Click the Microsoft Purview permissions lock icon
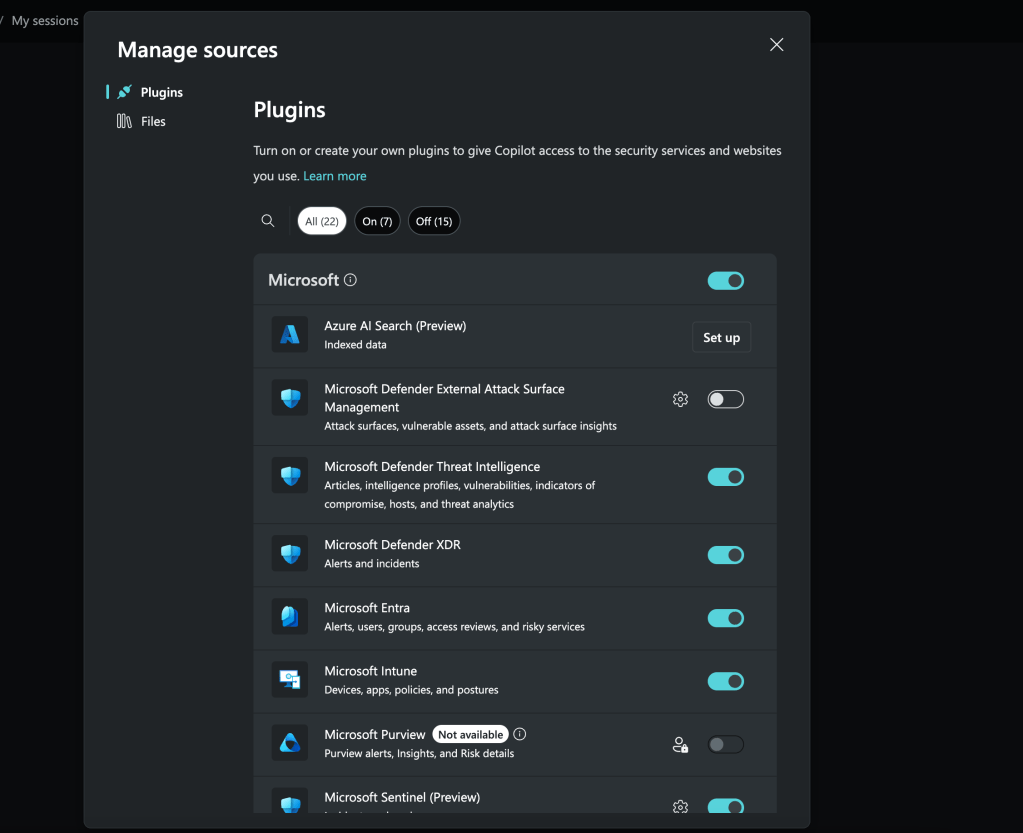Image resolution: width=1023 pixels, height=833 pixels. tap(680, 744)
